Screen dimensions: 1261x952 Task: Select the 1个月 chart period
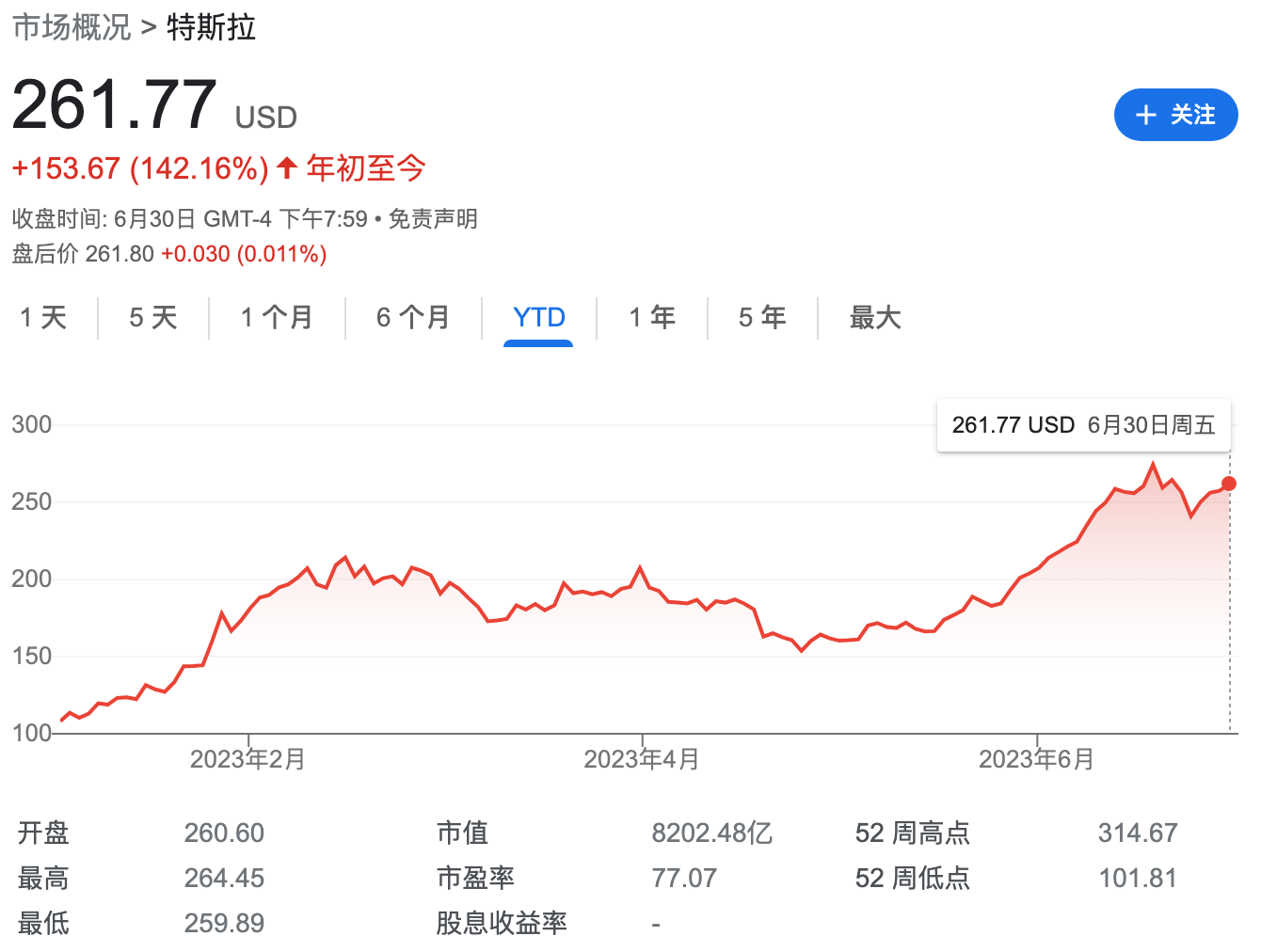click(x=277, y=318)
